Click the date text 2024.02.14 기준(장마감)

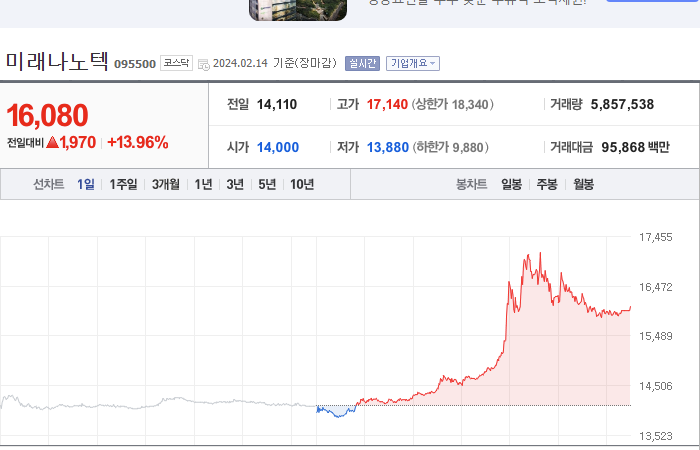[x=275, y=63]
